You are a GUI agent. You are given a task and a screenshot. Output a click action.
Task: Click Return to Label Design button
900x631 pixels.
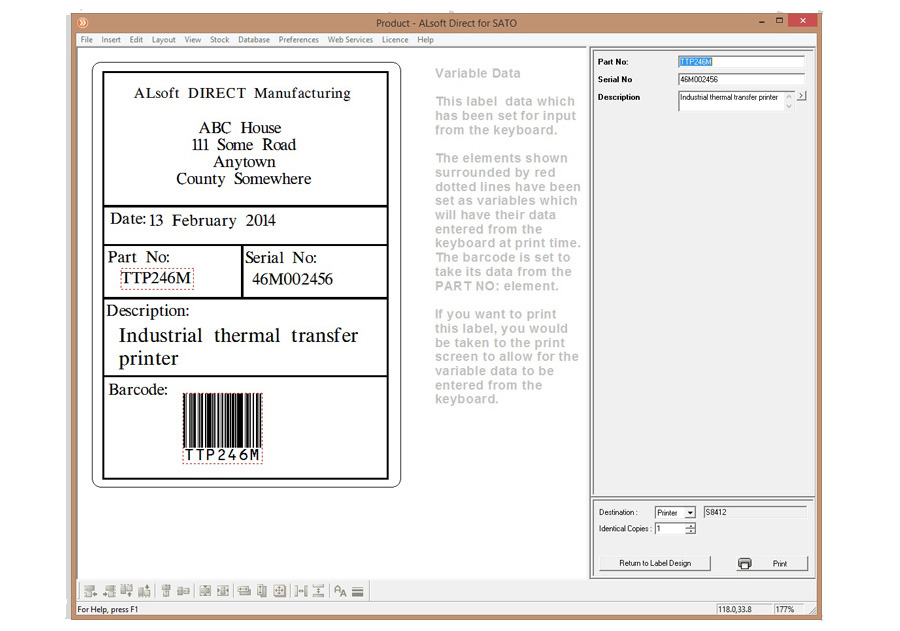(655, 563)
